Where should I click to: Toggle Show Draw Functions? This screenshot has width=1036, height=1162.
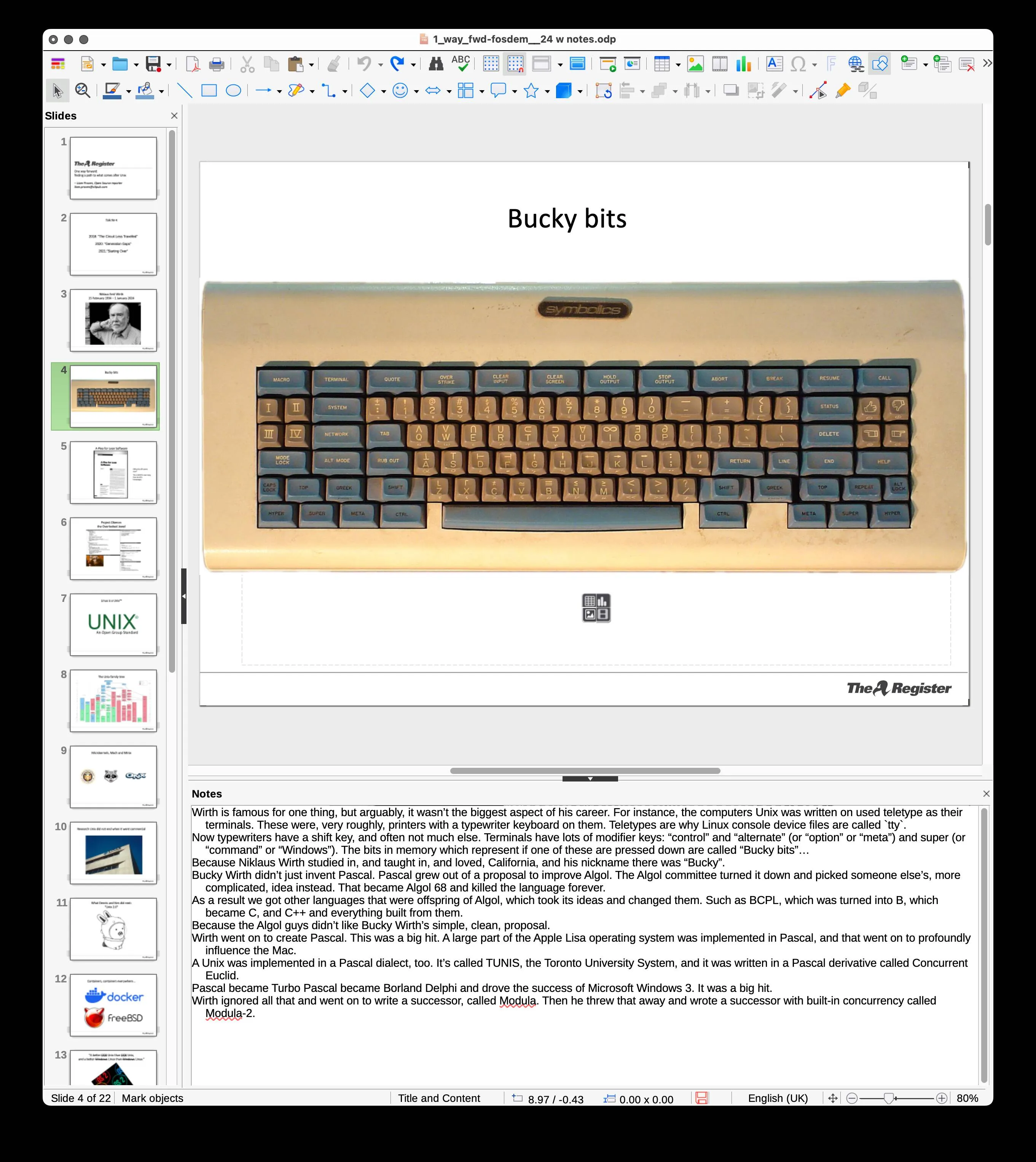pyautogui.click(x=880, y=64)
